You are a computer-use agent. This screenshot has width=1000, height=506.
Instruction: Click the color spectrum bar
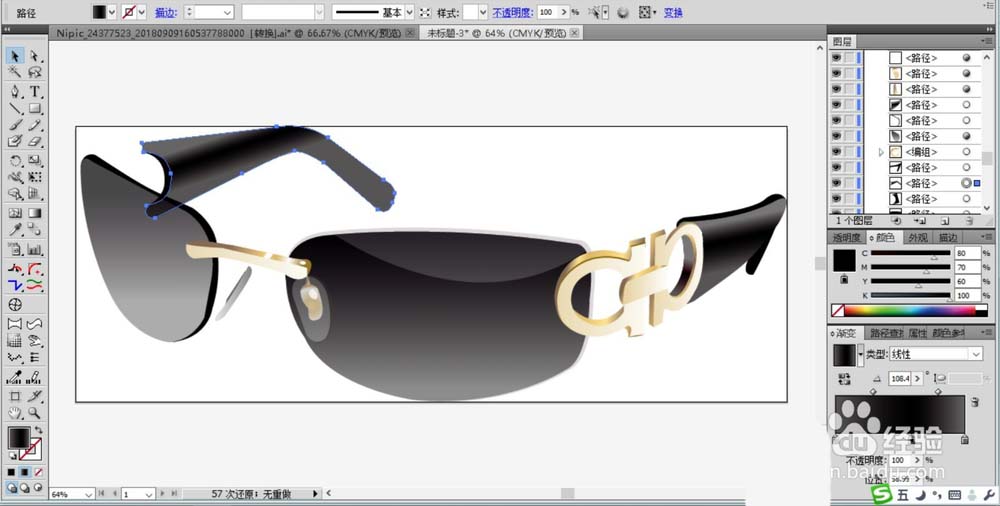tap(908, 311)
